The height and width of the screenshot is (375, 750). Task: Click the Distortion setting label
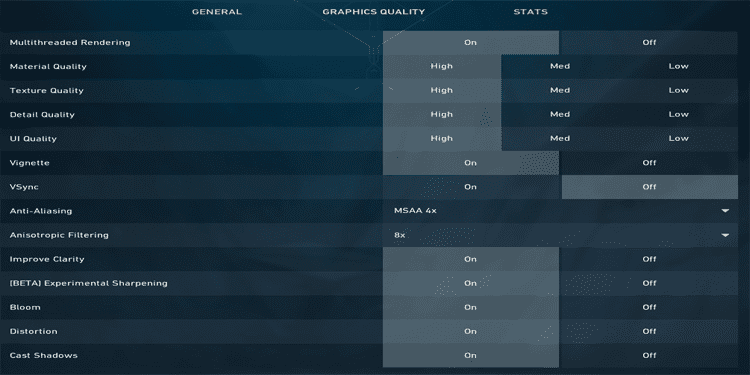(x=33, y=331)
